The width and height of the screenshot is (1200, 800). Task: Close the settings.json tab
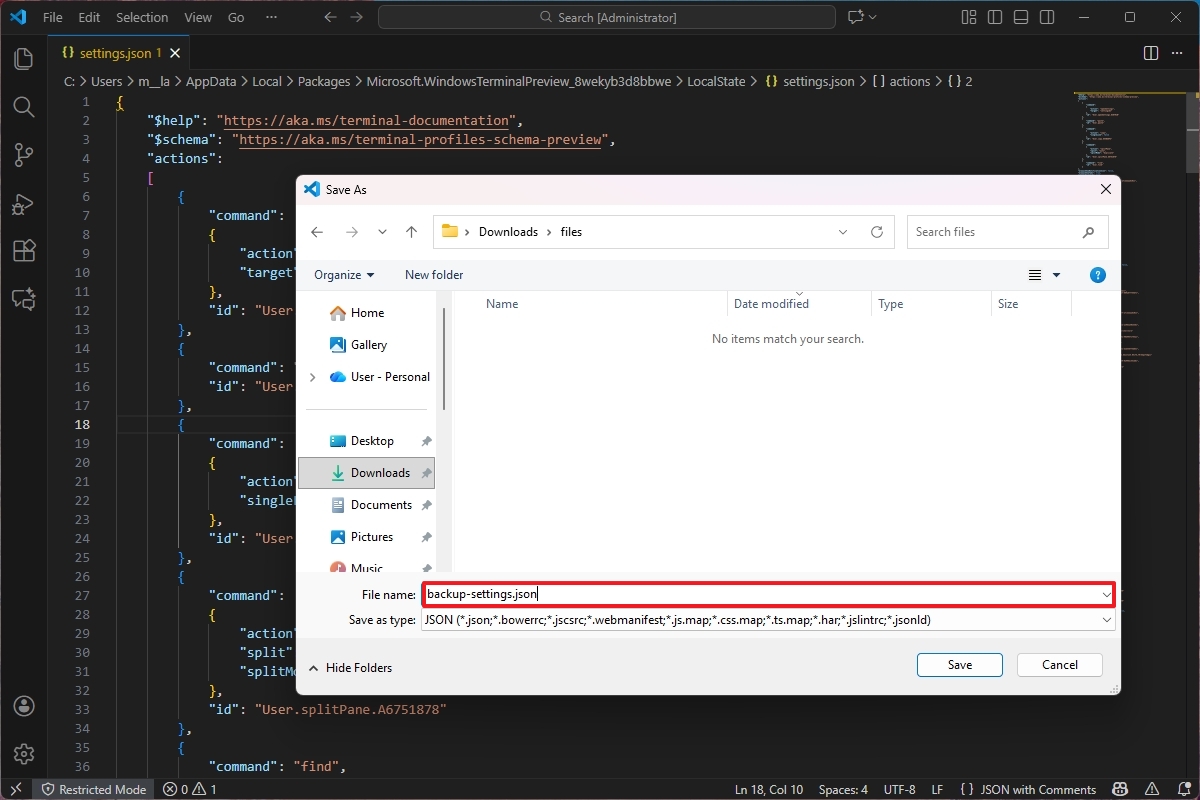click(174, 52)
